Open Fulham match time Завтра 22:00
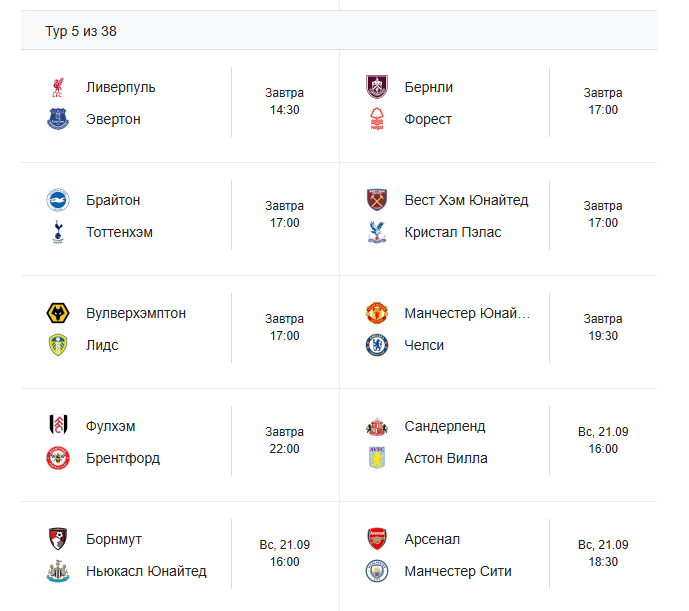This screenshot has height=611, width=689. tap(285, 441)
